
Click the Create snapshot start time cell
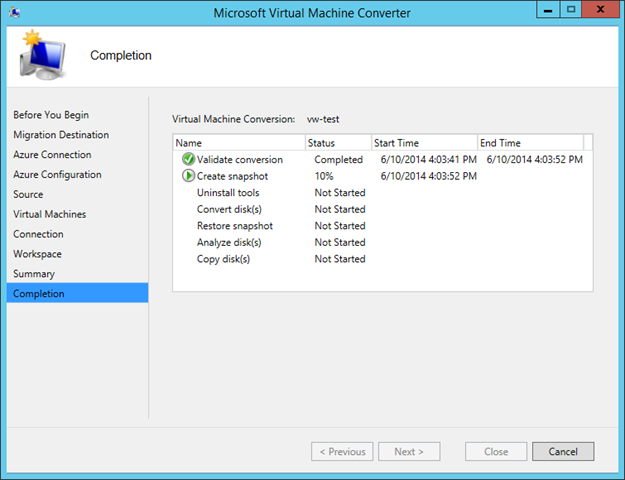[x=428, y=176]
